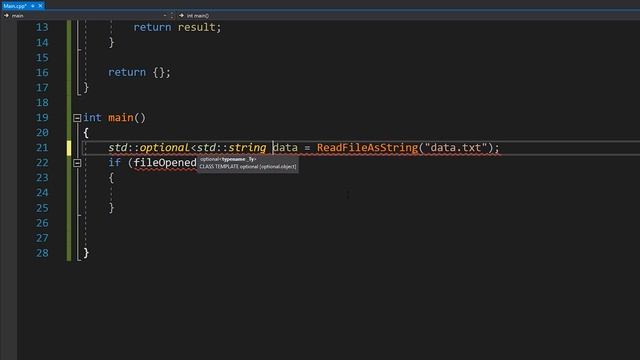Click line number 13 in the gutter

(x=42, y=27)
